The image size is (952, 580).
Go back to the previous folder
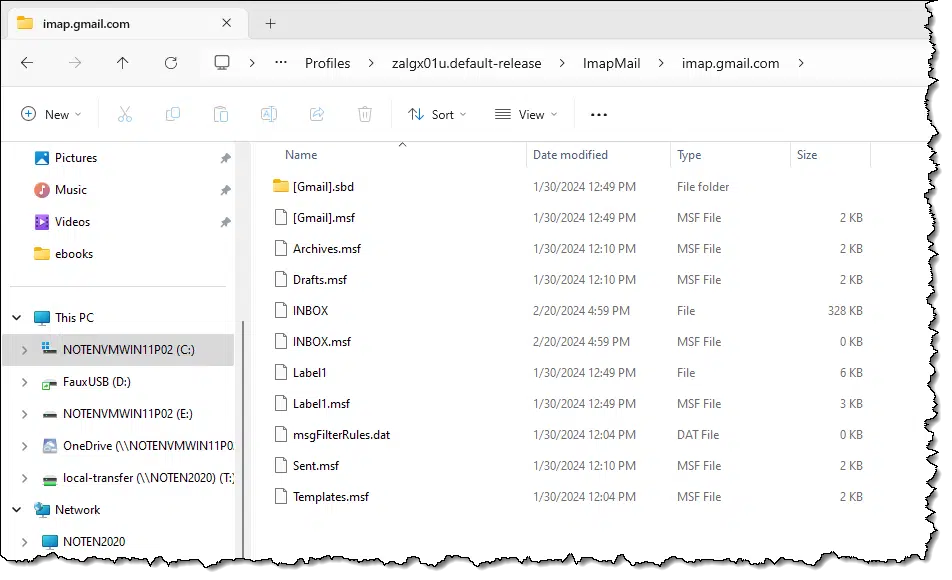pyautogui.click(x=27, y=63)
